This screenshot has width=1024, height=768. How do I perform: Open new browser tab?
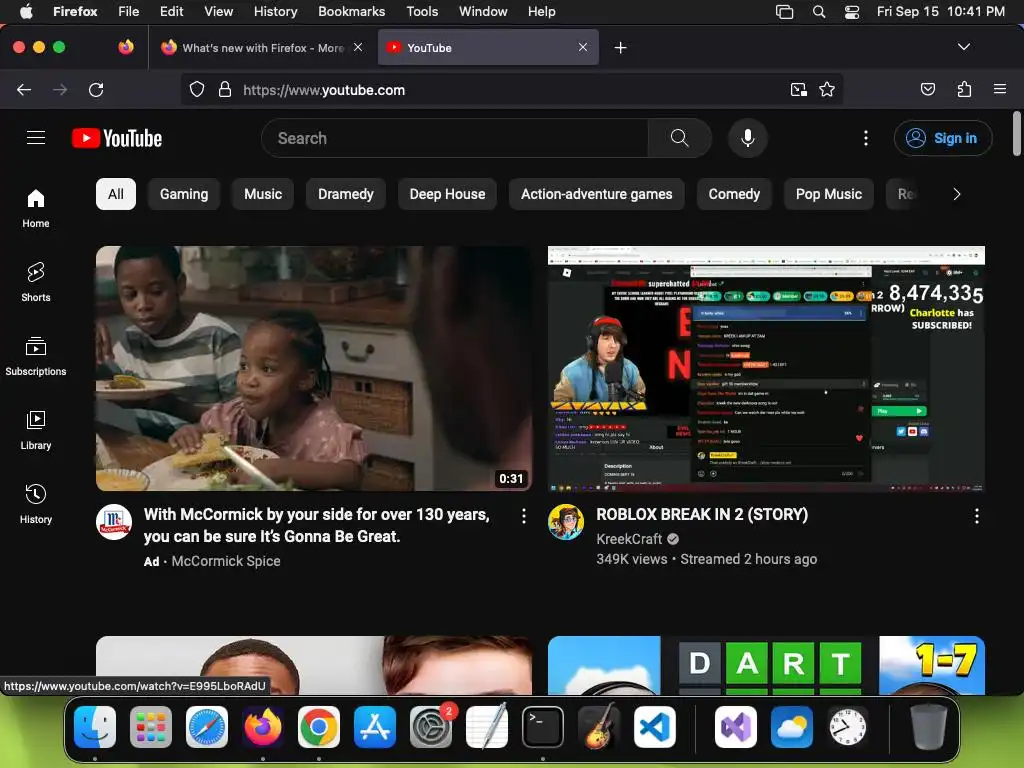pyautogui.click(x=620, y=48)
